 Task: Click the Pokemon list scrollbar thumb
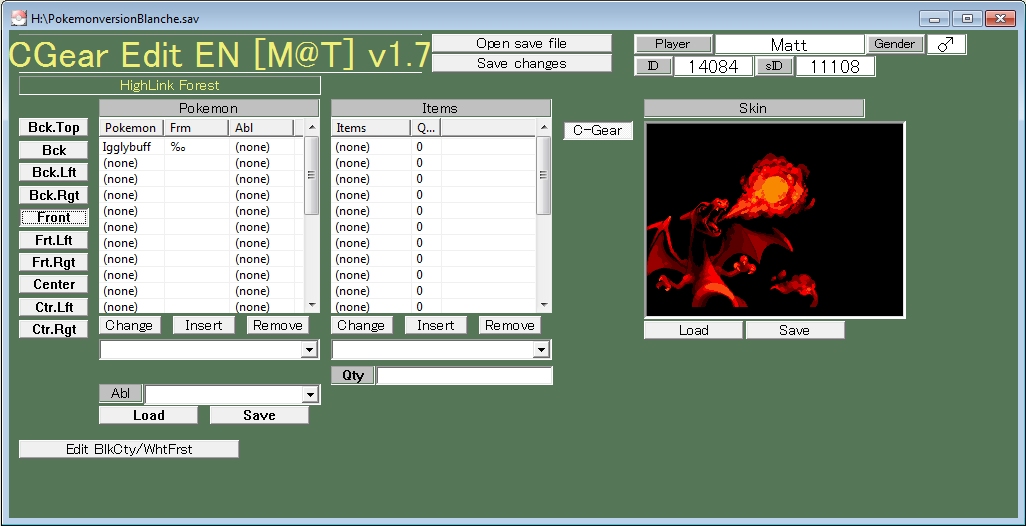pyautogui.click(x=311, y=175)
